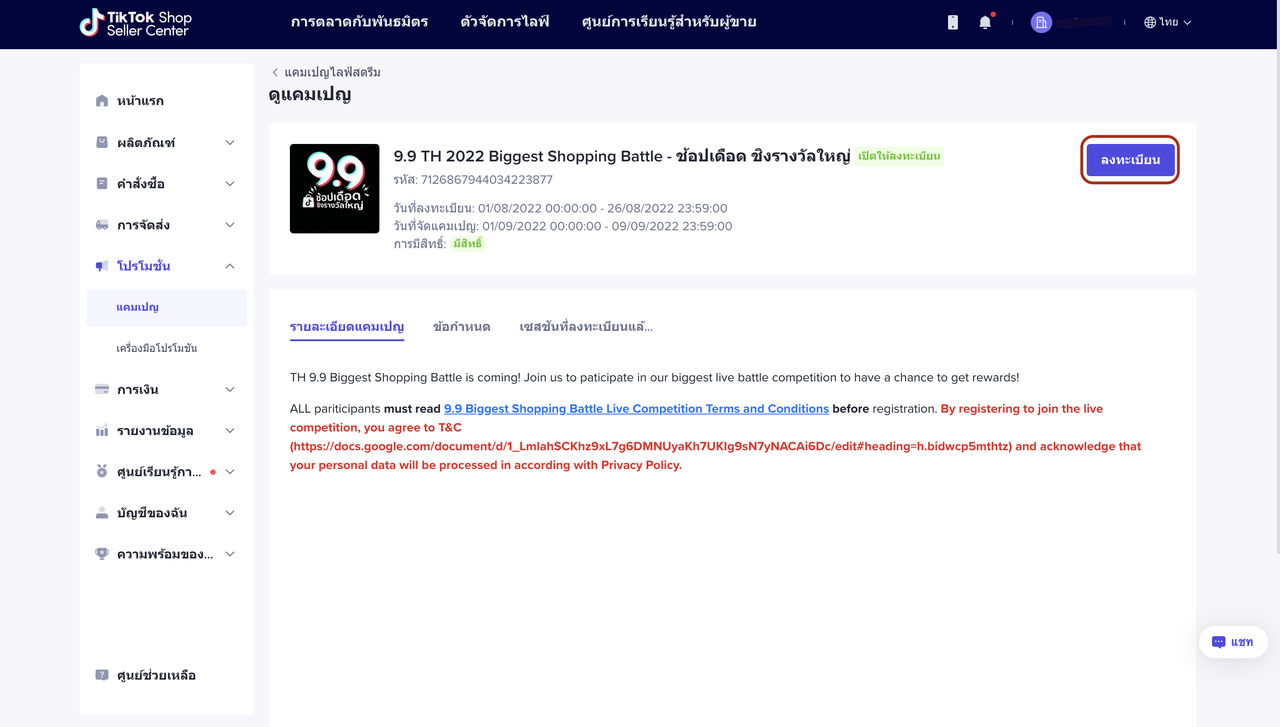Click the card icon beside การเงิน

(102, 389)
